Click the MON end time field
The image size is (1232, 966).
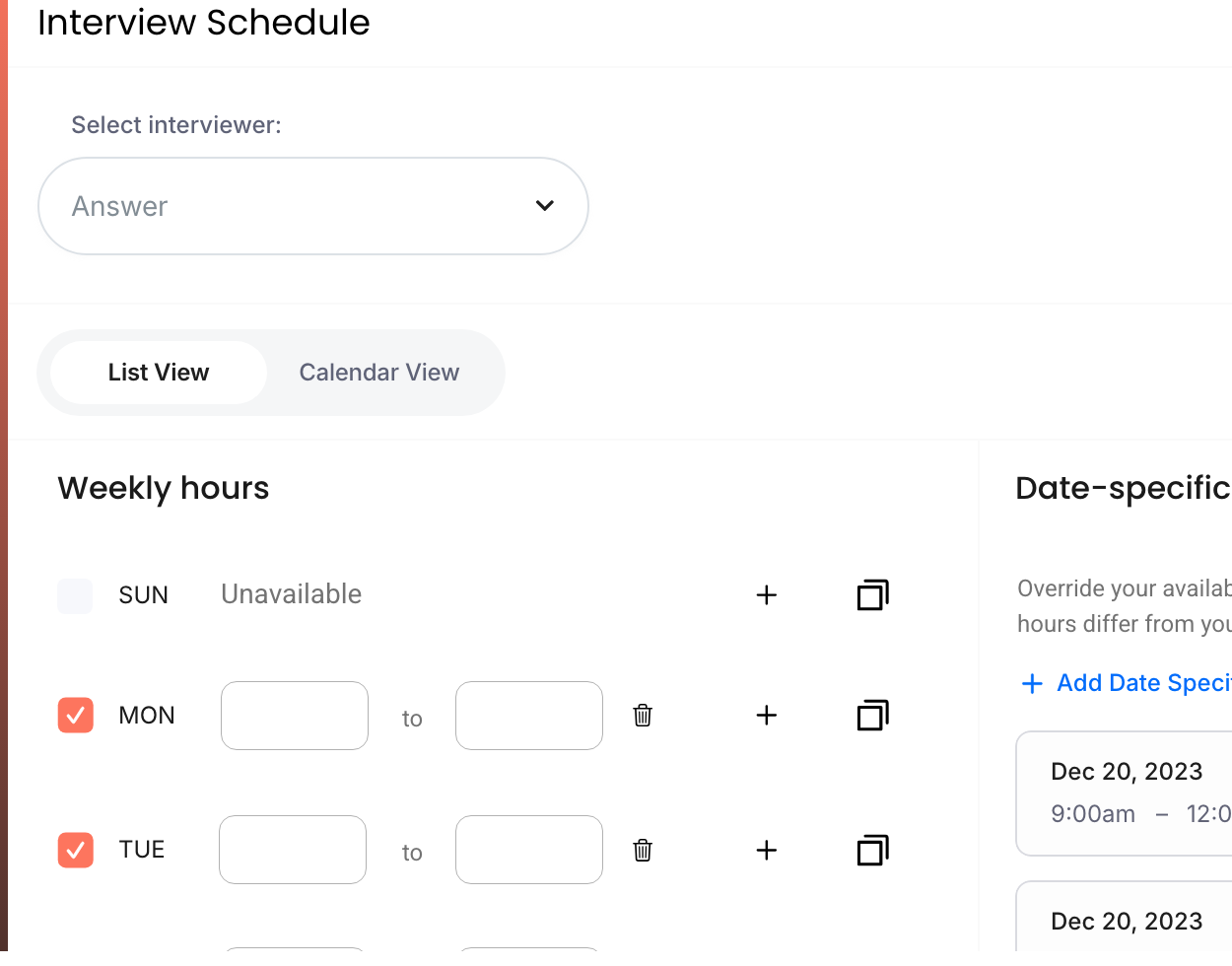click(x=529, y=716)
